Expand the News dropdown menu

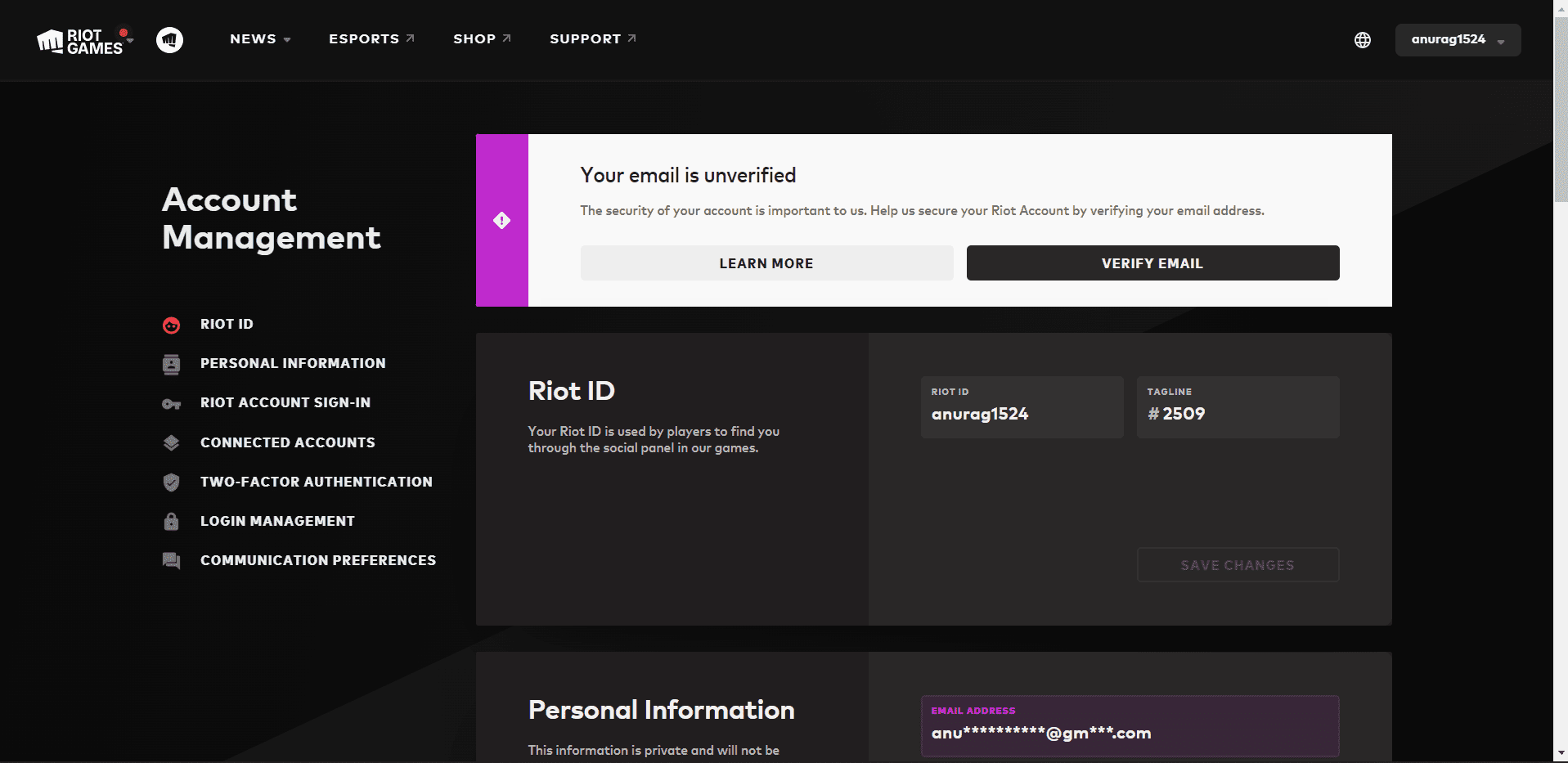[x=260, y=39]
